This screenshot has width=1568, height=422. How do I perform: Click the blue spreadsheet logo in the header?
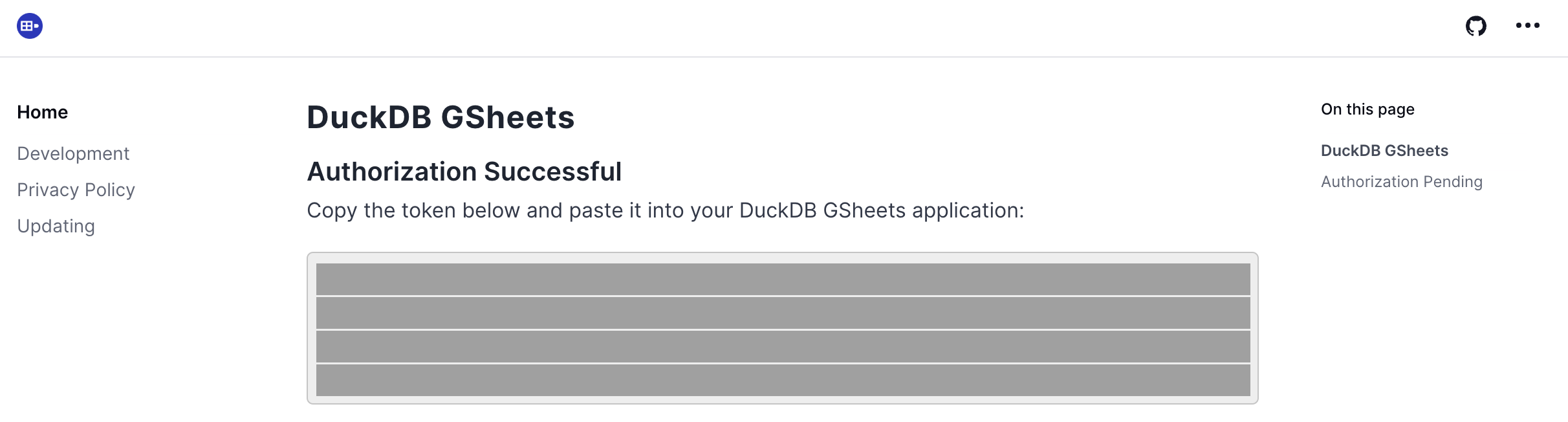coord(28,26)
